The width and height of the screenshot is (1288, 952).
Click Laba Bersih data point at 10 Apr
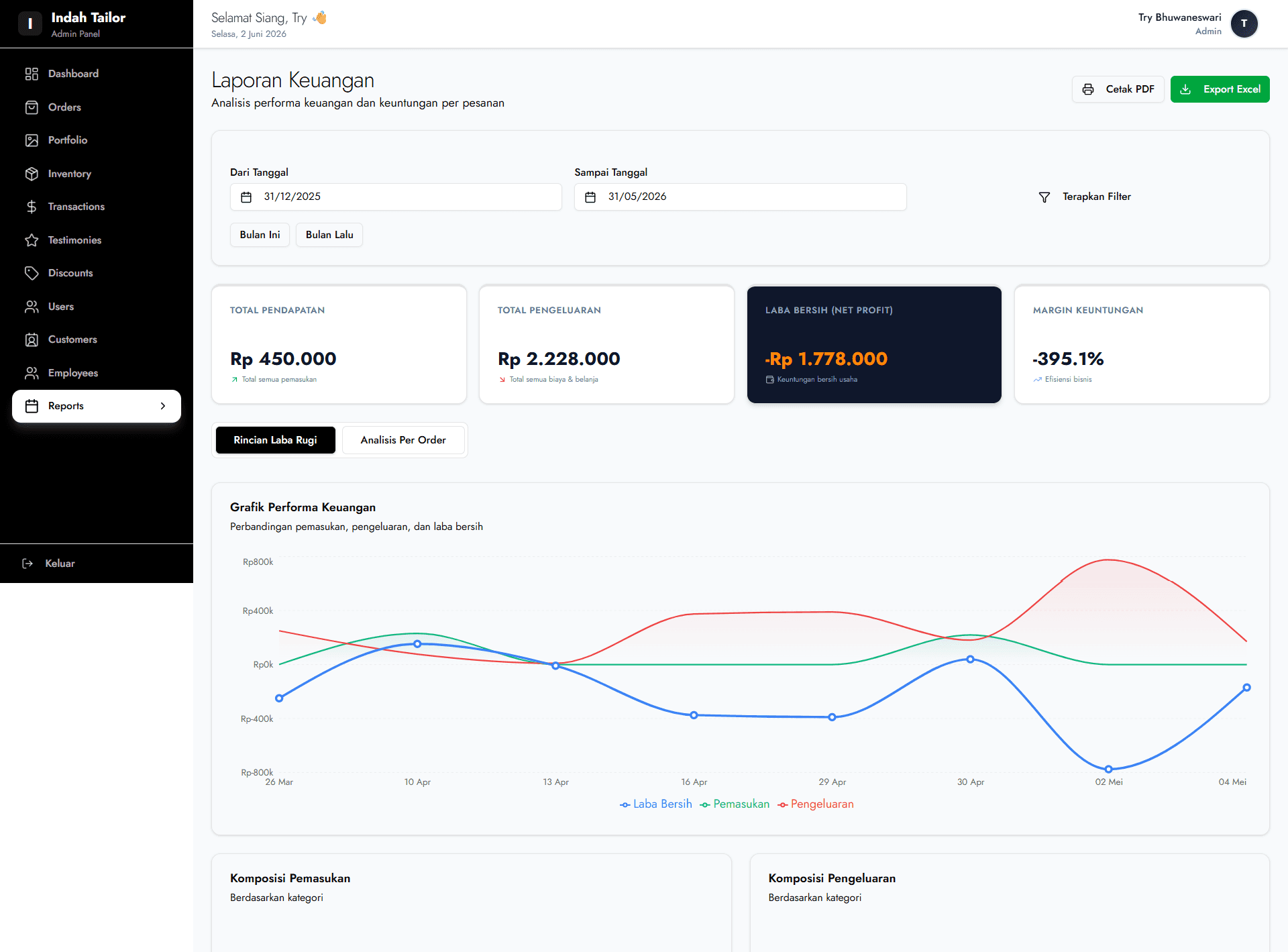pyautogui.click(x=417, y=644)
